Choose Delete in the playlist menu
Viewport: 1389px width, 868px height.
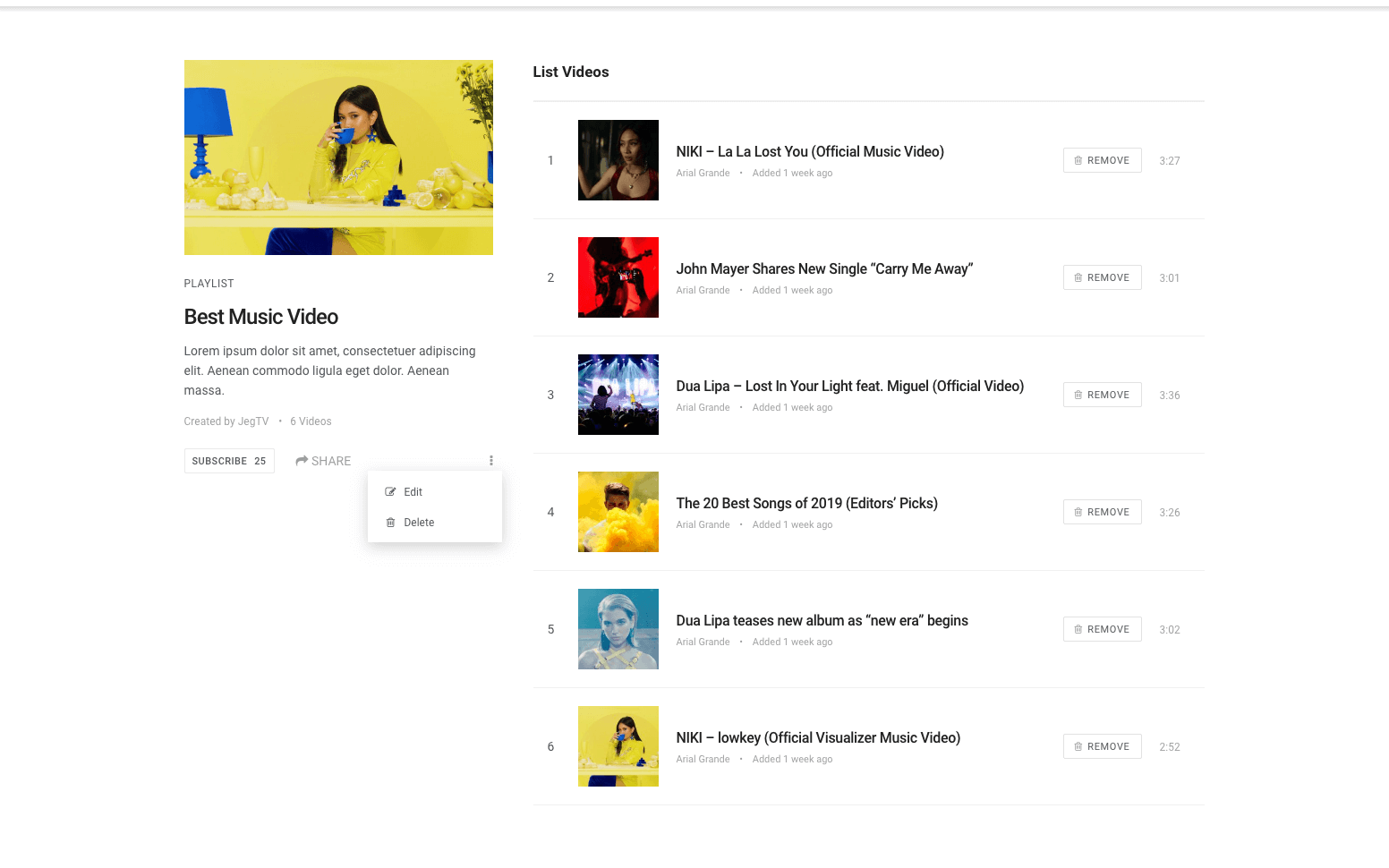[x=418, y=523]
